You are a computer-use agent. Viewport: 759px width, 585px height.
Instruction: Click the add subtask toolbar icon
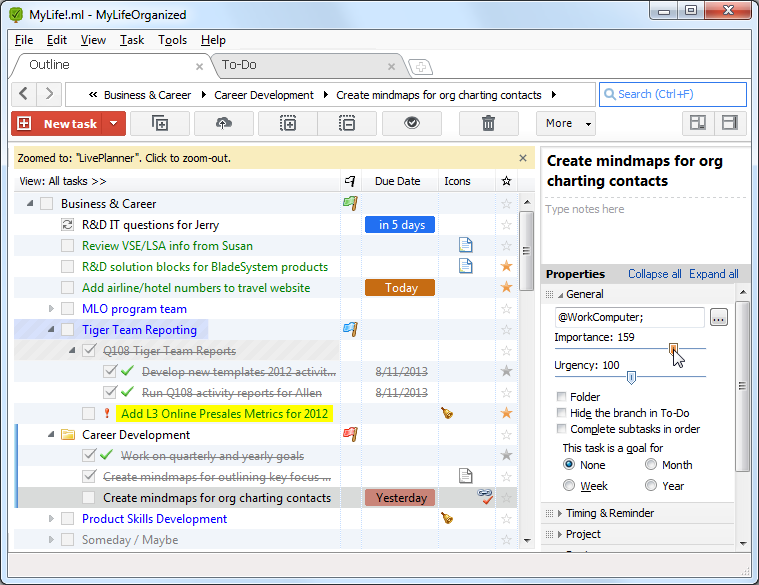tap(160, 123)
